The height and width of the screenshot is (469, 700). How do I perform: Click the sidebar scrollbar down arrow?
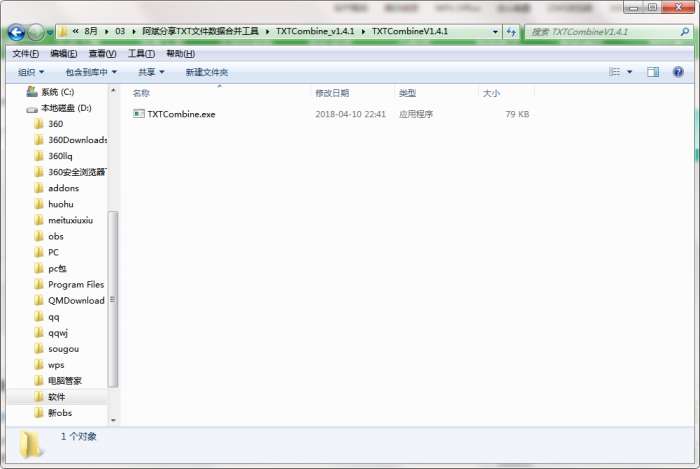click(x=113, y=420)
